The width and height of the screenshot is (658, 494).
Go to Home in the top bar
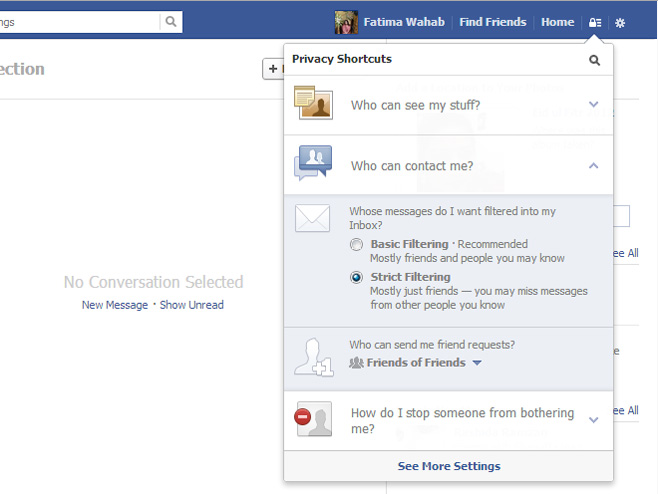[x=557, y=22]
